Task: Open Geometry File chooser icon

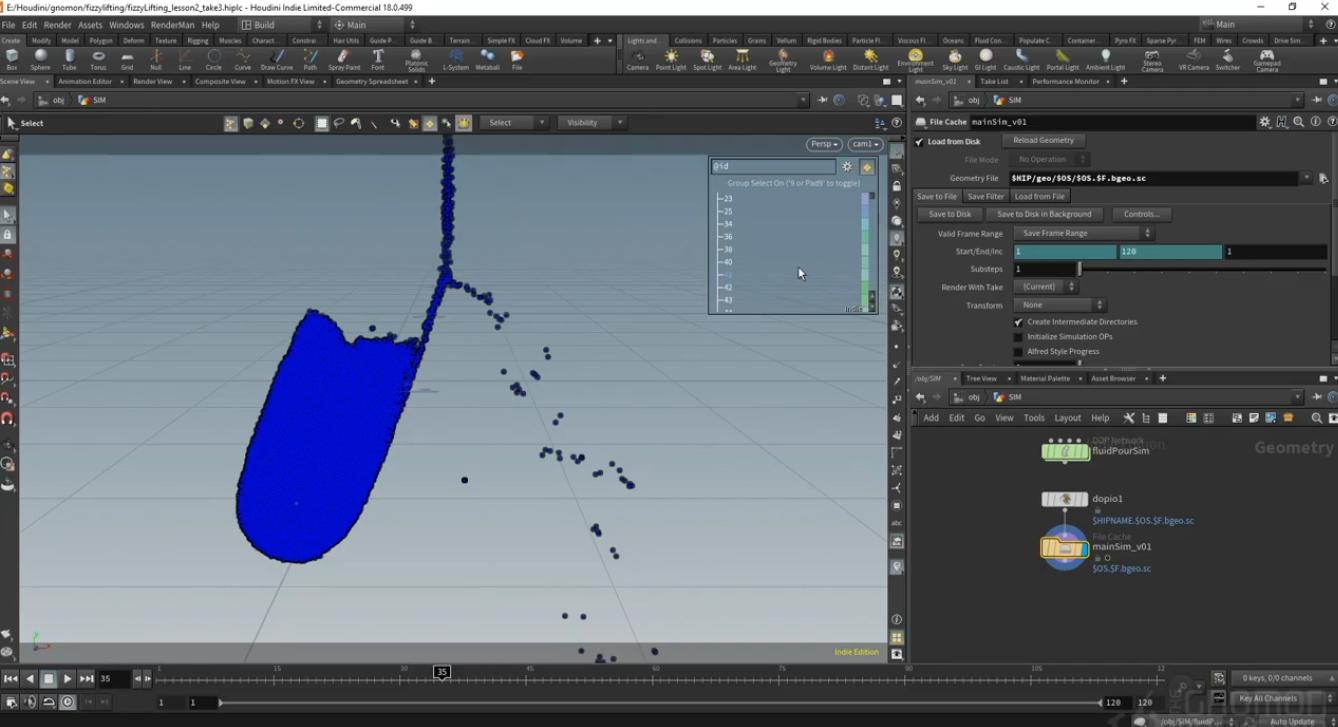Action: point(1323,178)
